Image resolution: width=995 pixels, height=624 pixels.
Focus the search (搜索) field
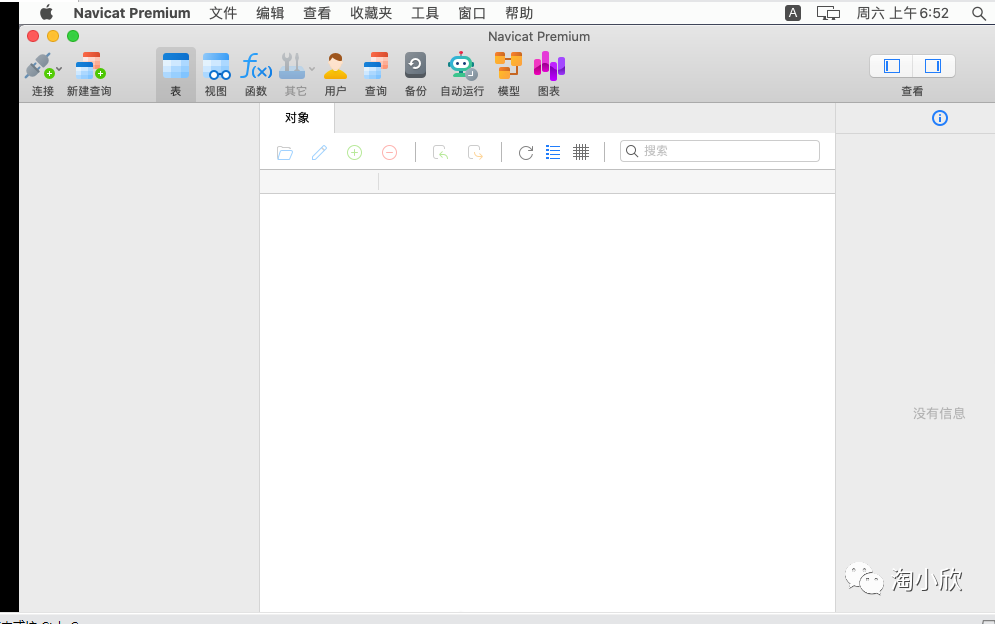[x=720, y=151]
